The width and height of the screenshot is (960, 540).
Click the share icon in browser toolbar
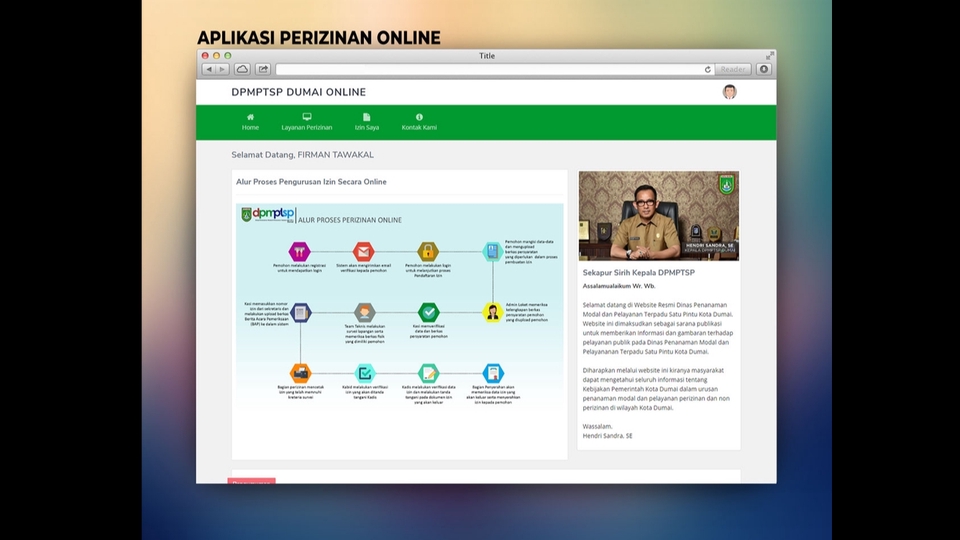pos(263,69)
